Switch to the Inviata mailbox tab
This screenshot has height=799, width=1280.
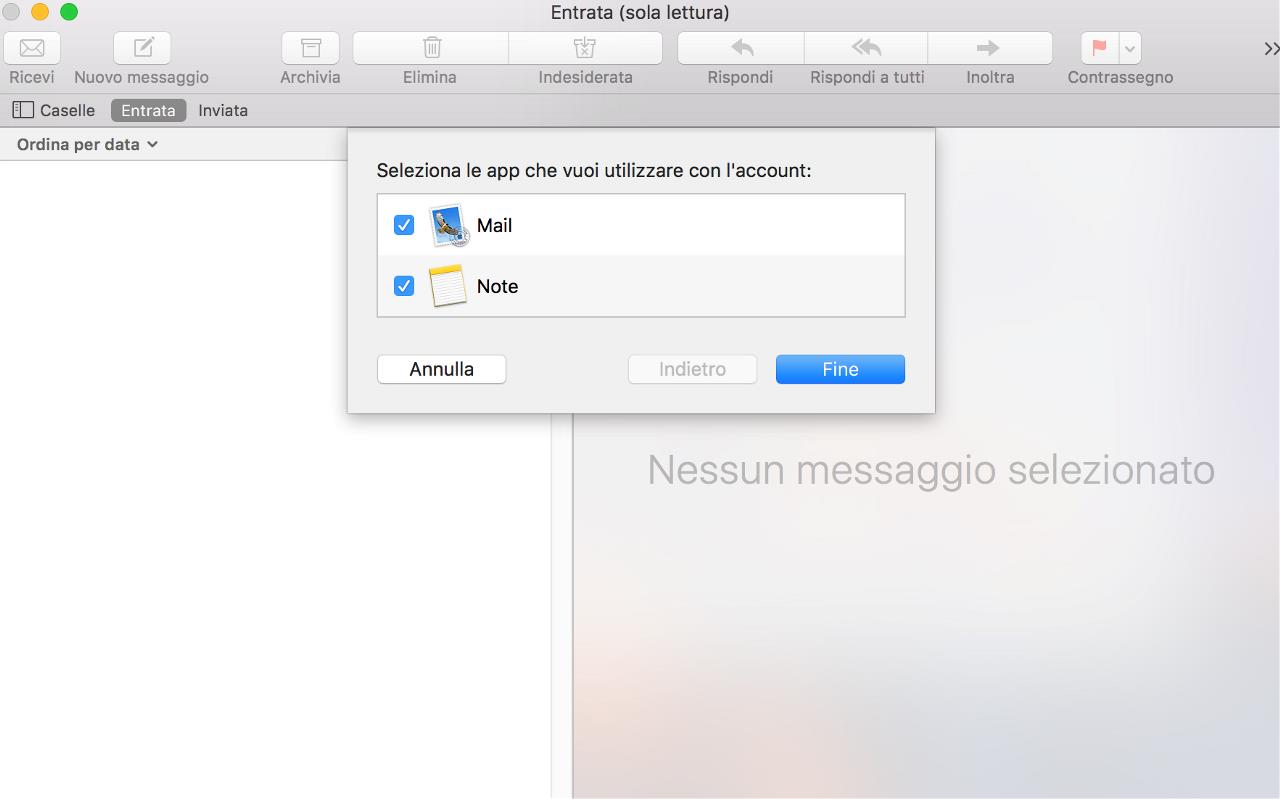click(x=223, y=111)
